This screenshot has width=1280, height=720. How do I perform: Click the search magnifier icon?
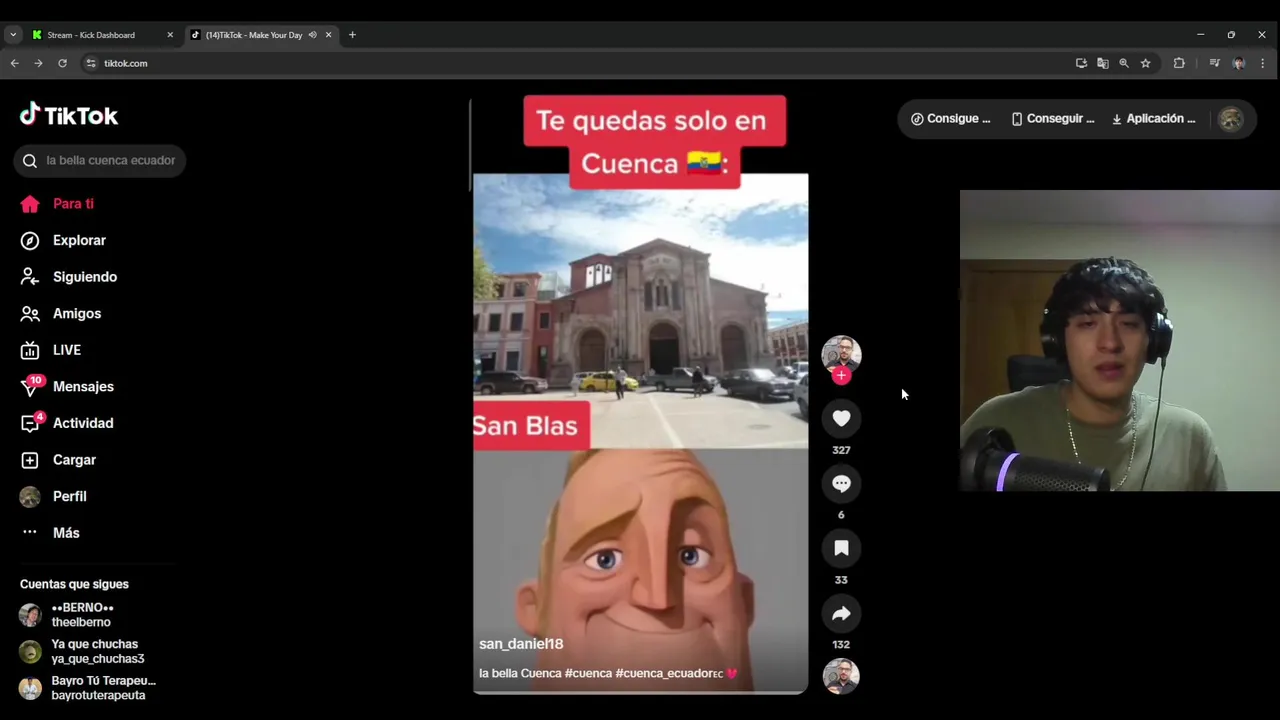click(30, 160)
